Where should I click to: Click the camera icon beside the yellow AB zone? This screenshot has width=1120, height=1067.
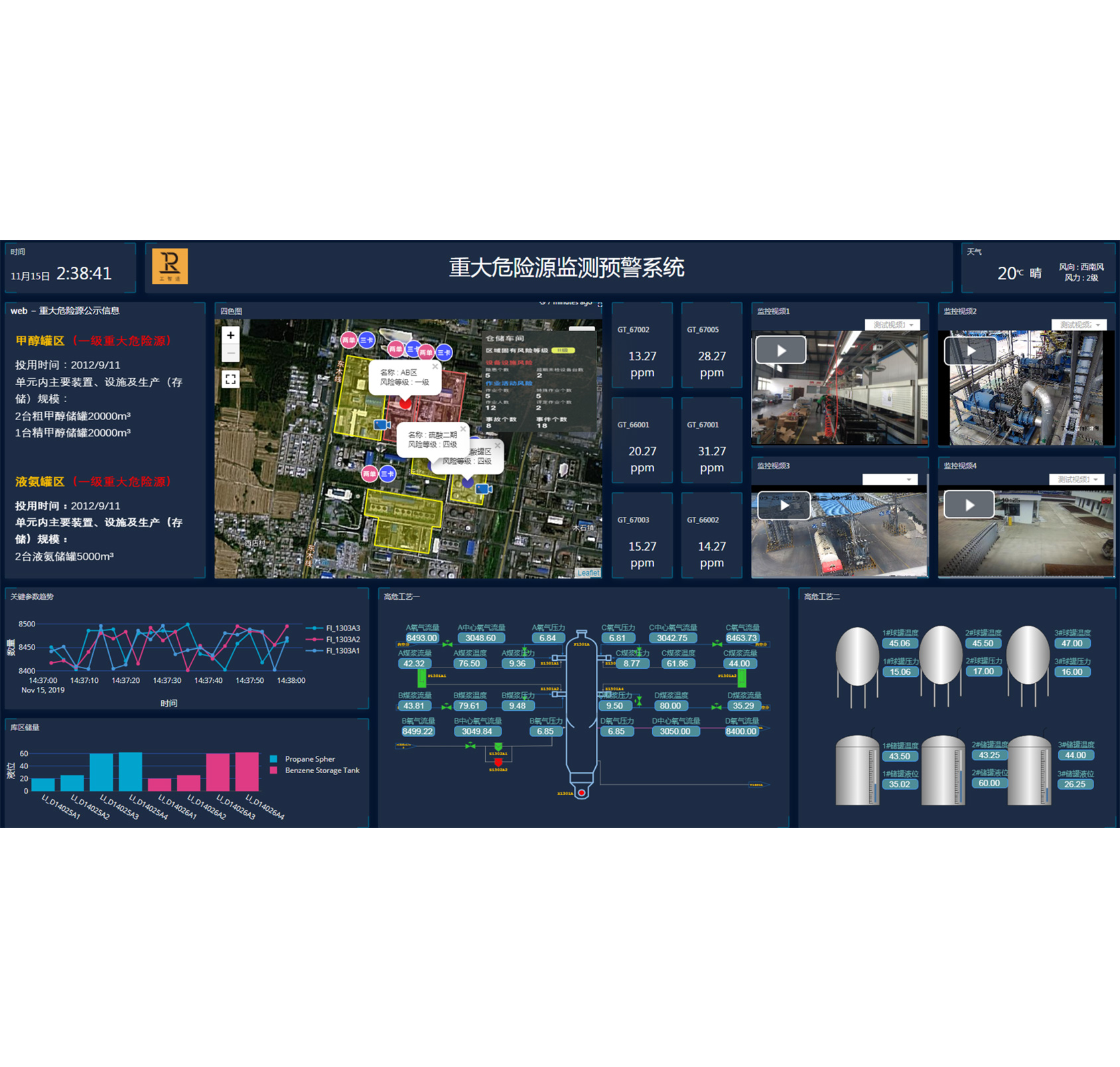[x=382, y=425]
